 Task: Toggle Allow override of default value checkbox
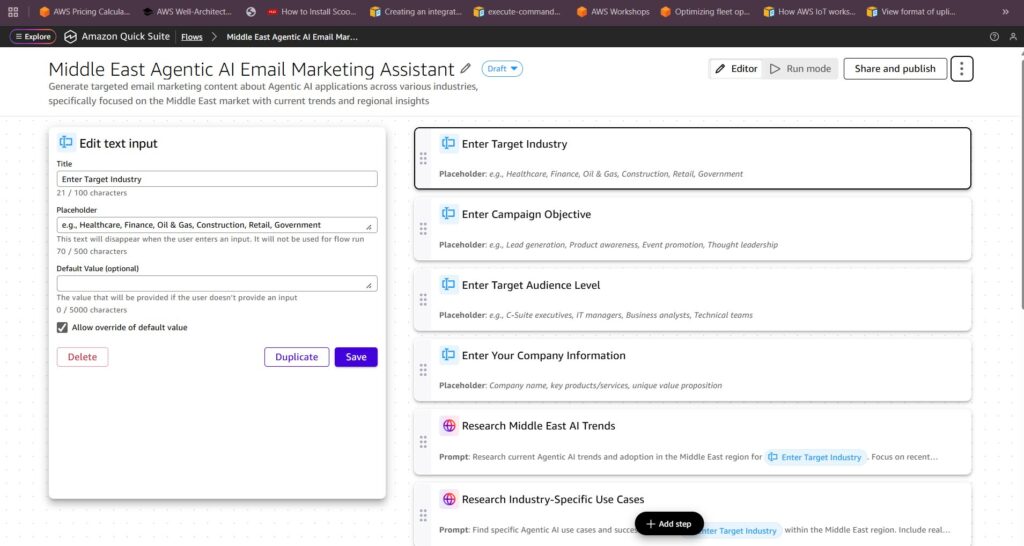point(62,327)
